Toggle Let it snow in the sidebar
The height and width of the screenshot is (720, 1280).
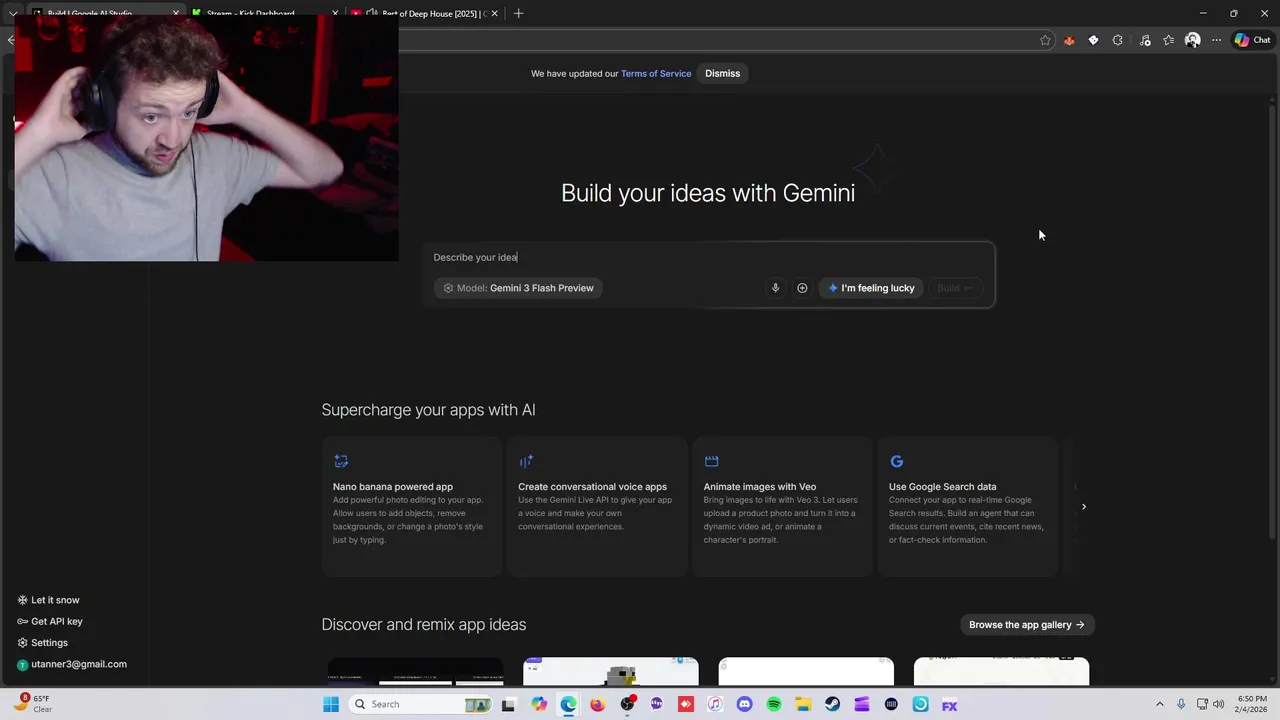[48, 600]
